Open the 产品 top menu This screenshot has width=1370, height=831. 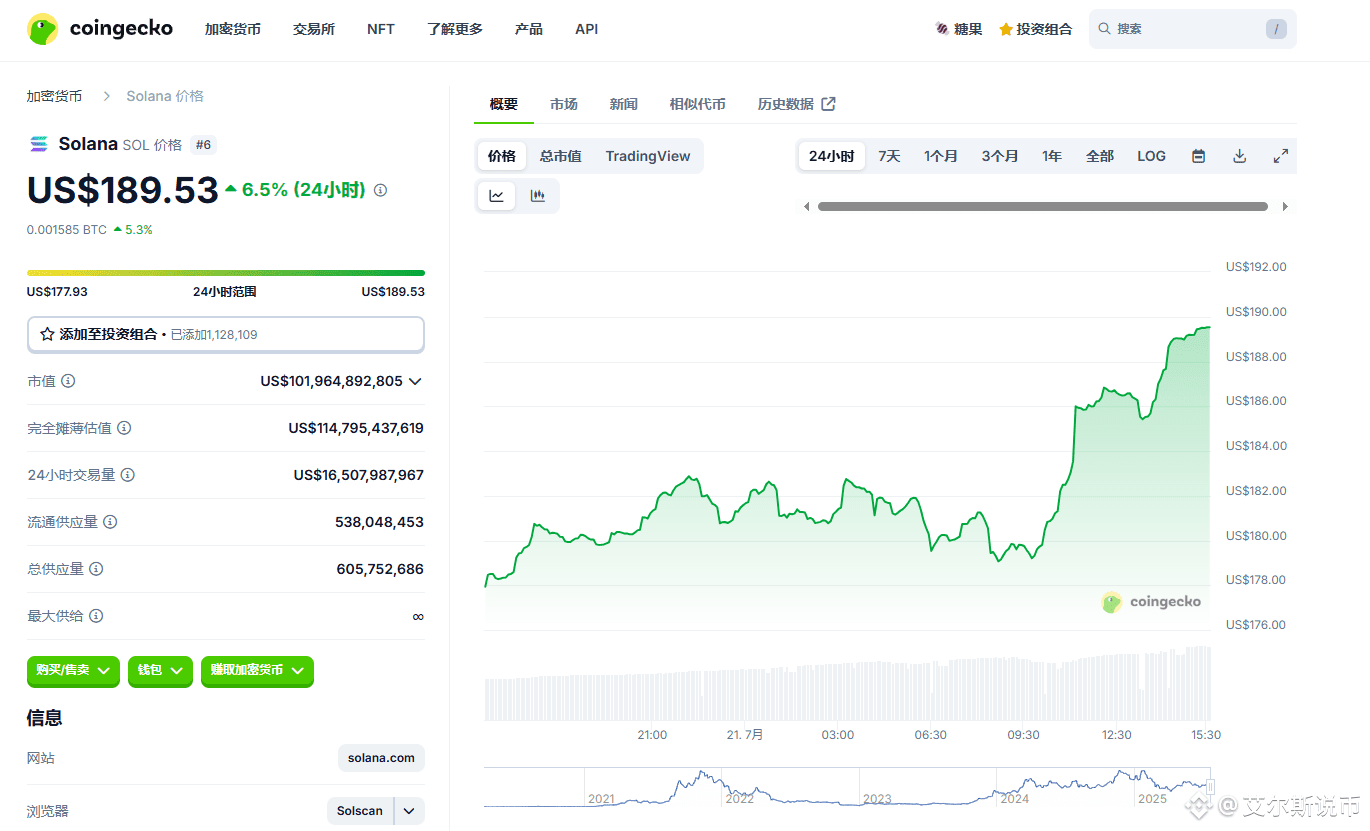(x=529, y=29)
